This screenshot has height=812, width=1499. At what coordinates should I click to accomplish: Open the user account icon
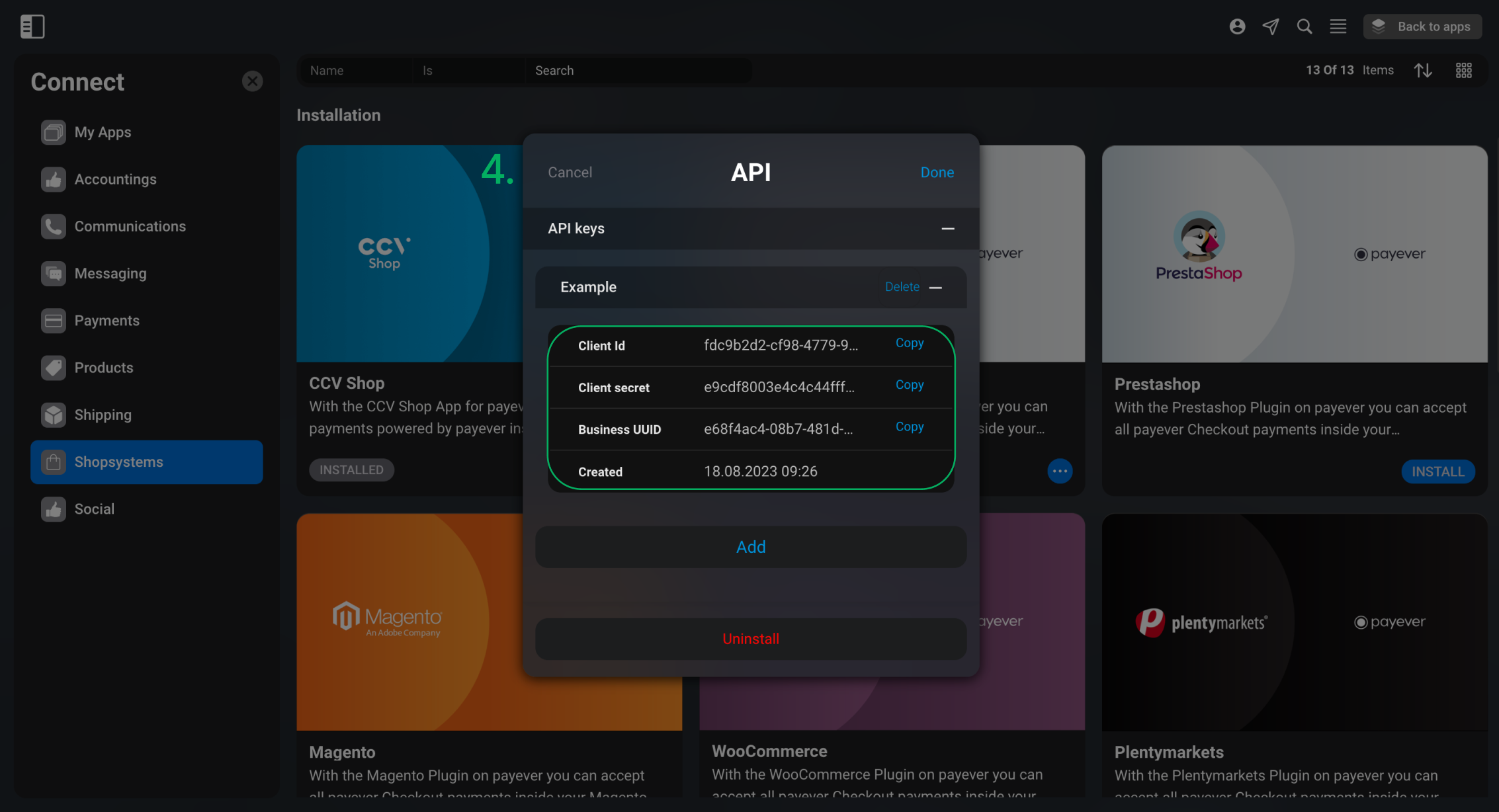tap(1237, 26)
